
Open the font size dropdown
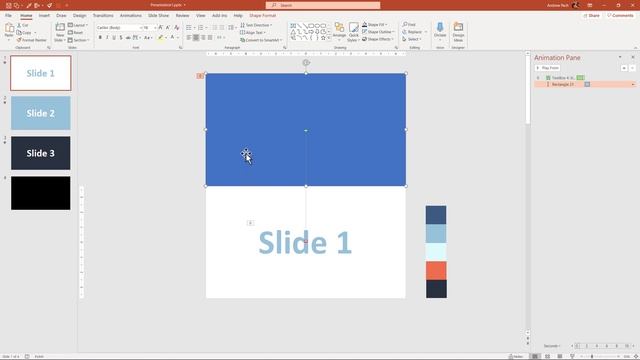155,28
